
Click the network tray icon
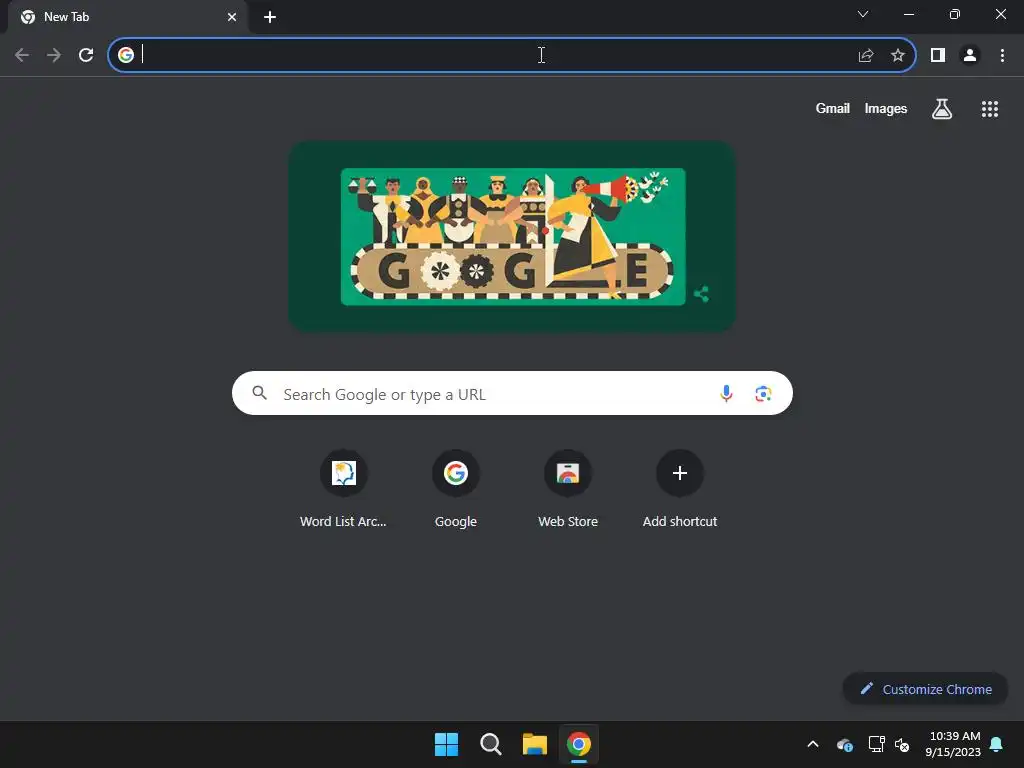coord(876,744)
